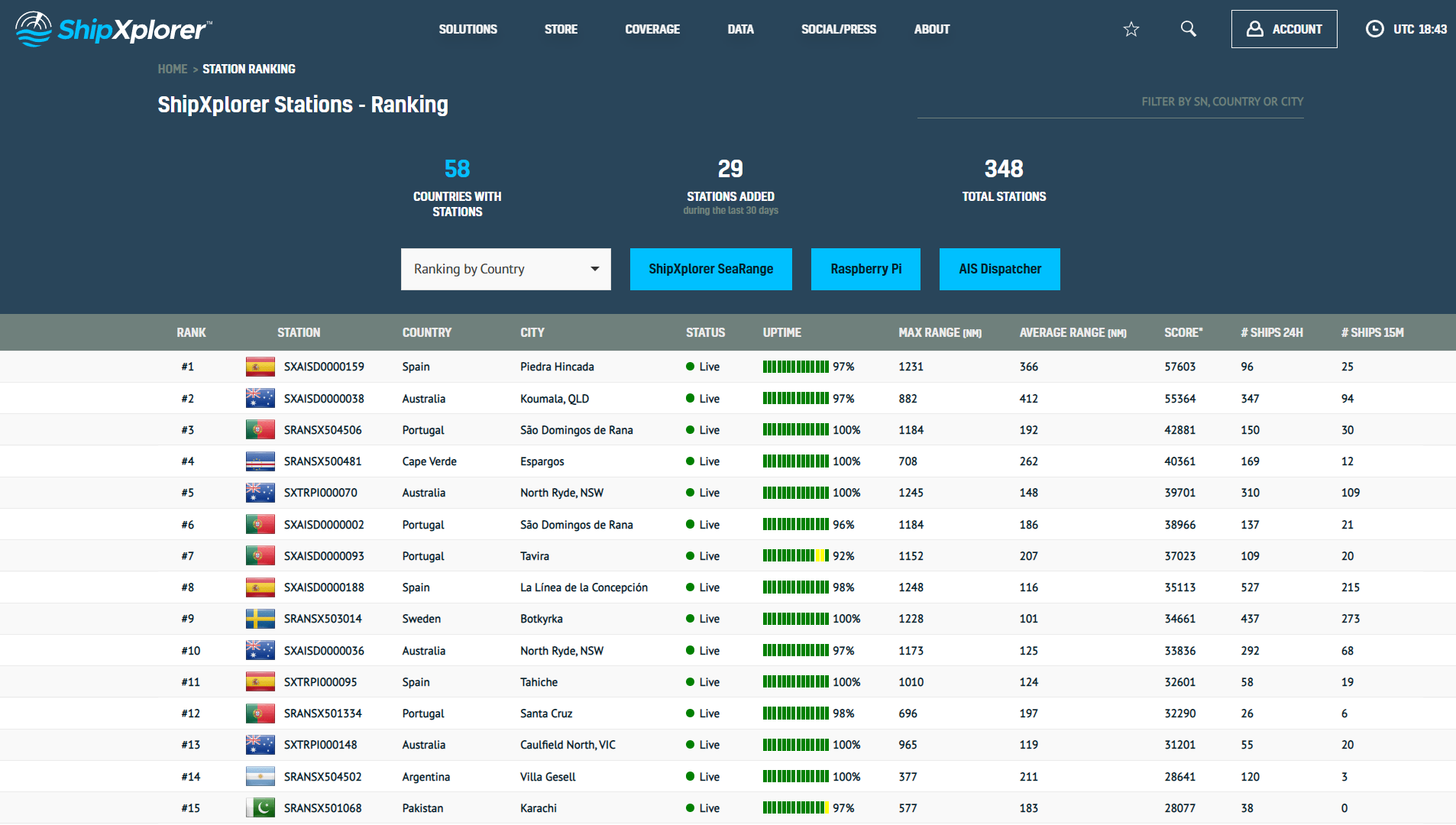Image resolution: width=1456 pixels, height=825 pixels.
Task: Click city Villa Gesell
Action: (x=548, y=777)
